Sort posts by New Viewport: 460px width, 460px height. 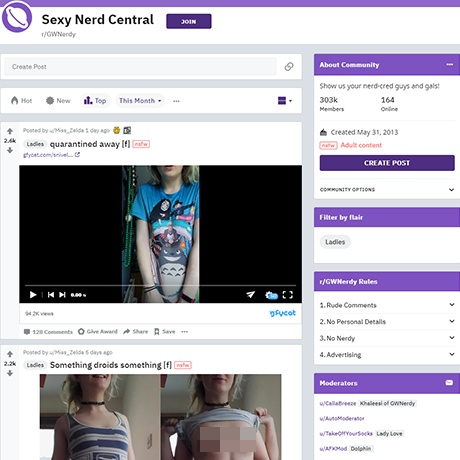click(x=58, y=101)
